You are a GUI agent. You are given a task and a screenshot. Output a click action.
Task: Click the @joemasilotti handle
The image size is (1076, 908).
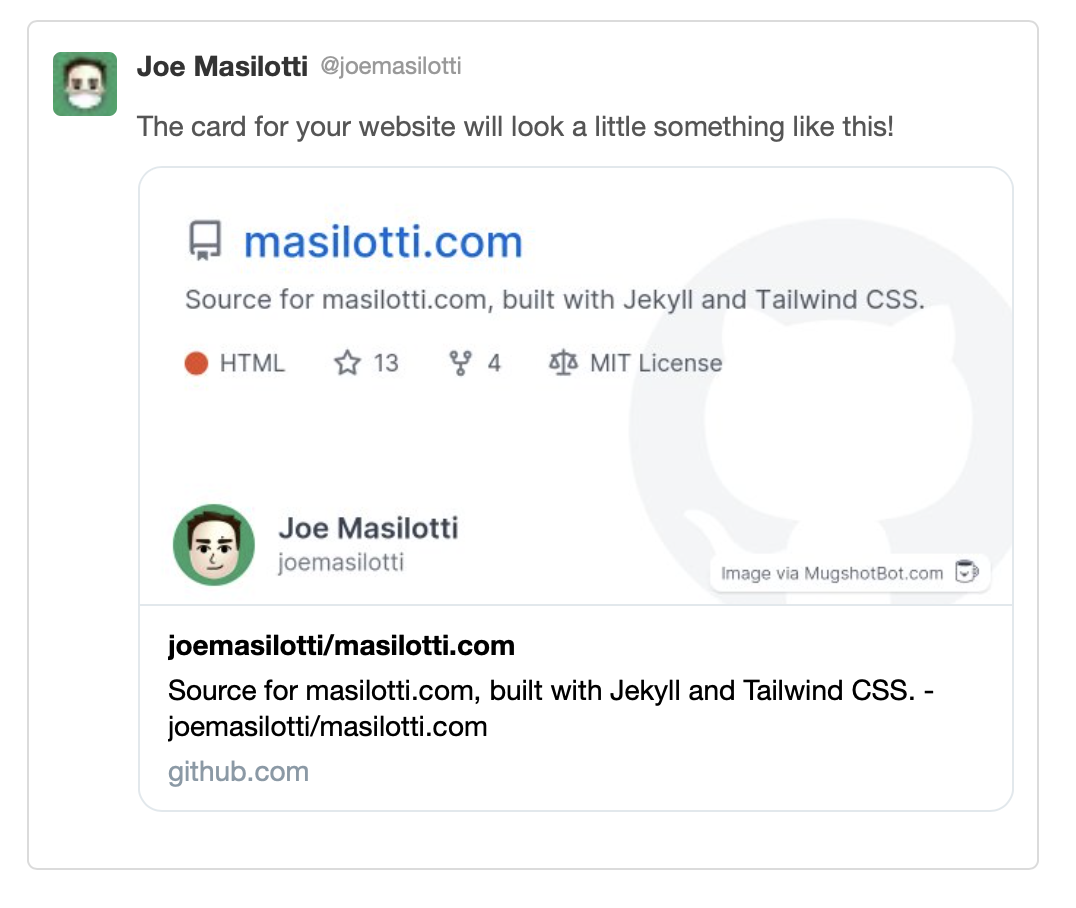(391, 67)
